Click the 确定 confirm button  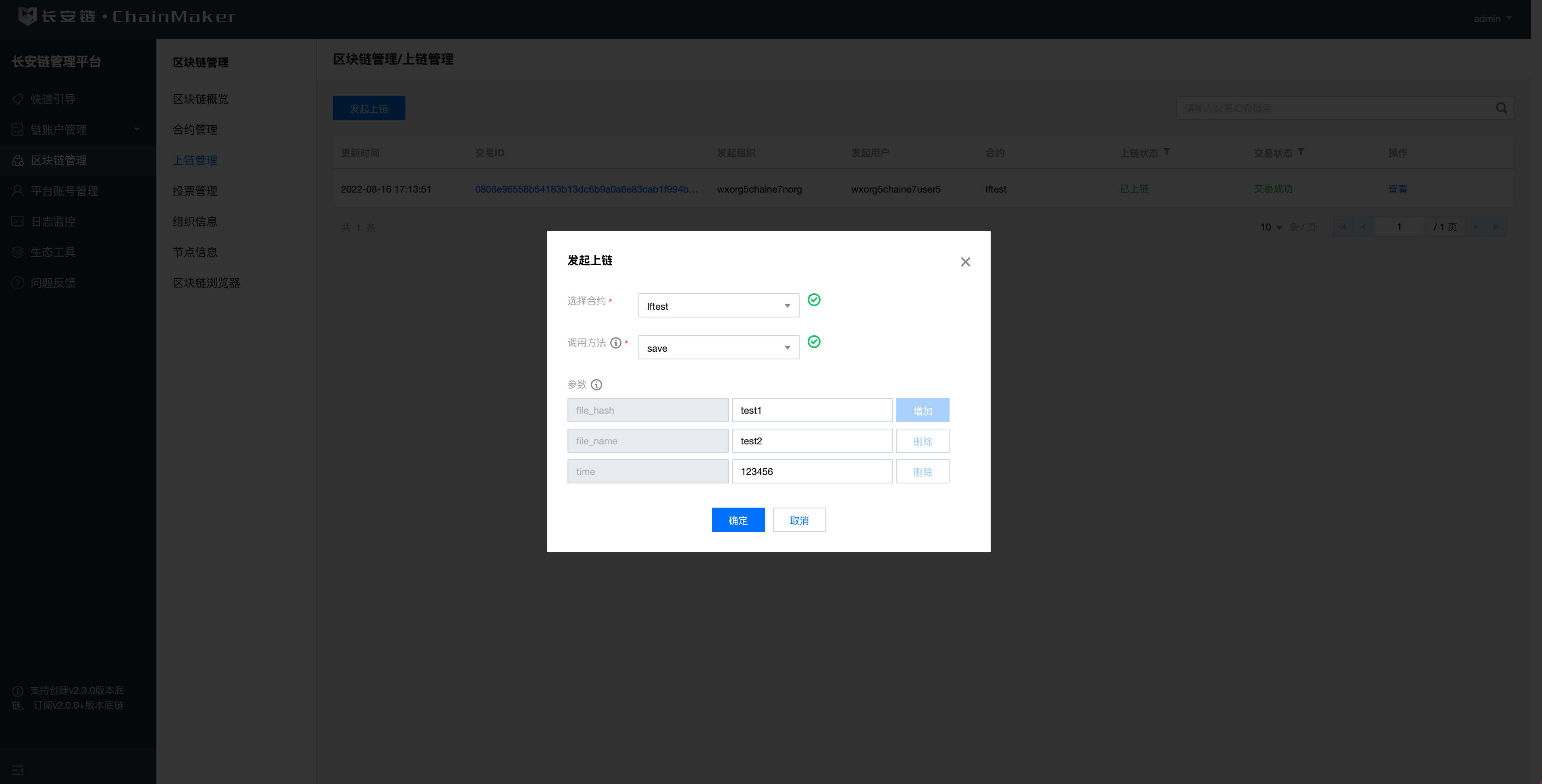738,520
